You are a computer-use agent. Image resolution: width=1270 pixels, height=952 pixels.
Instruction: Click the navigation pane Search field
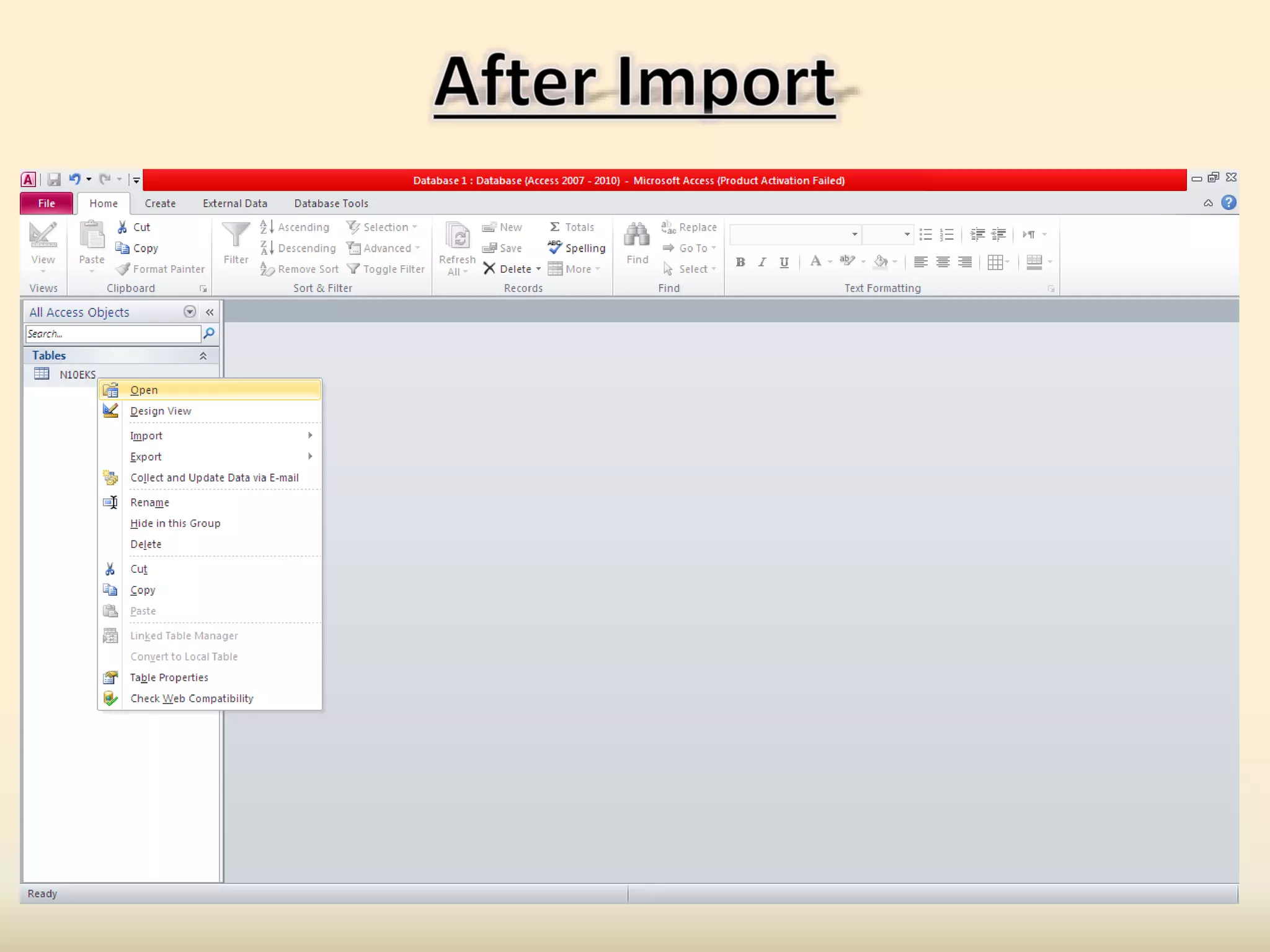click(x=113, y=334)
